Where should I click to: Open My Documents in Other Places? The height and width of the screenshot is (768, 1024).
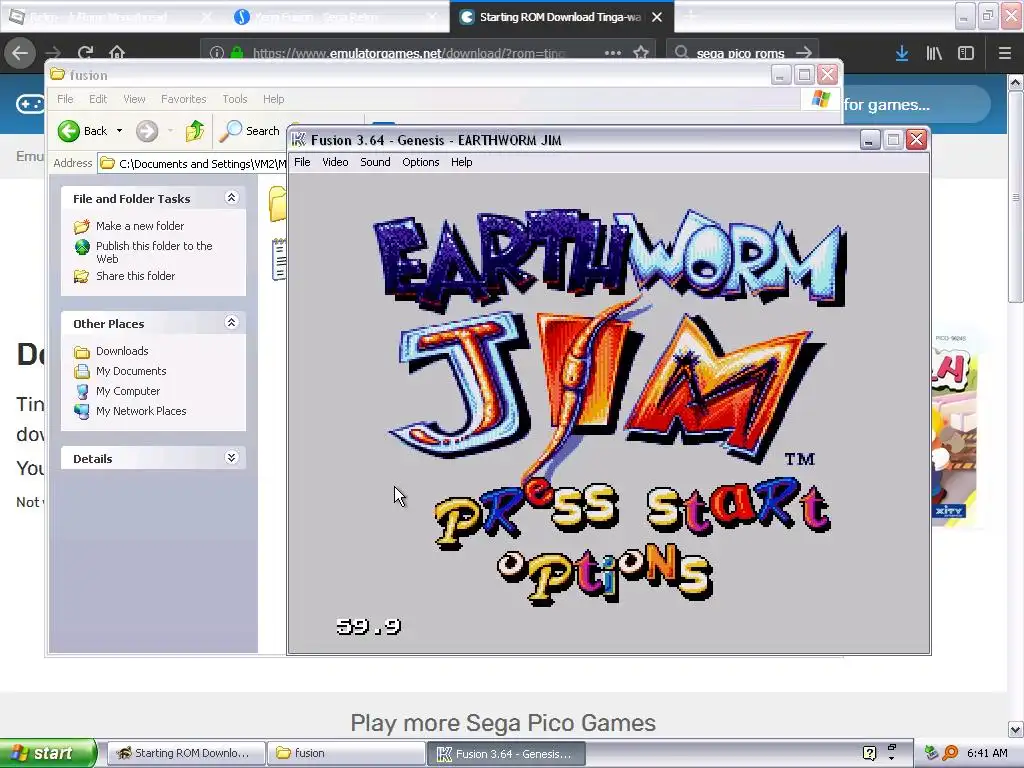point(131,371)
